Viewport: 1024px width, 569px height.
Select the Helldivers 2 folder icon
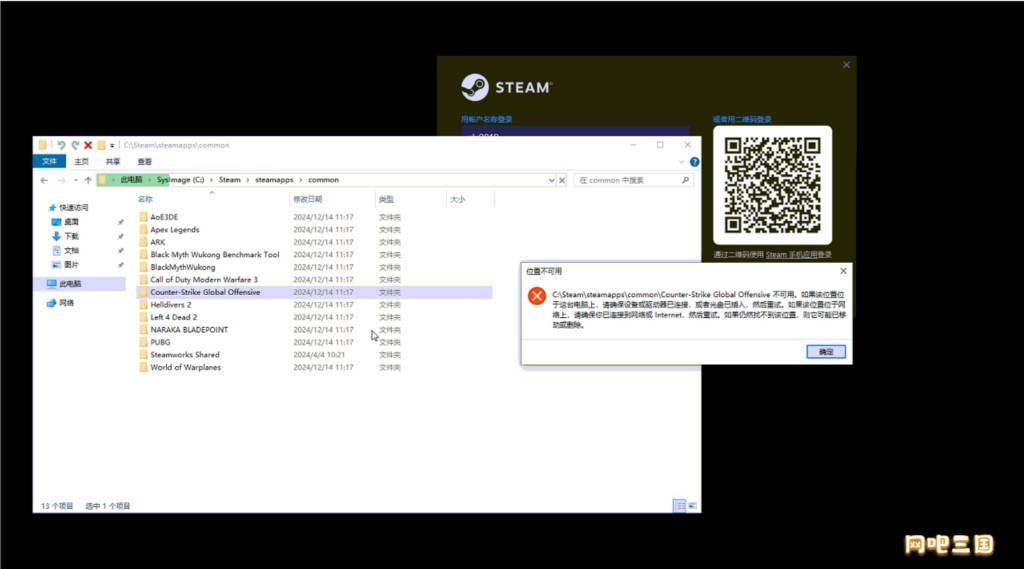coord(143,304)
